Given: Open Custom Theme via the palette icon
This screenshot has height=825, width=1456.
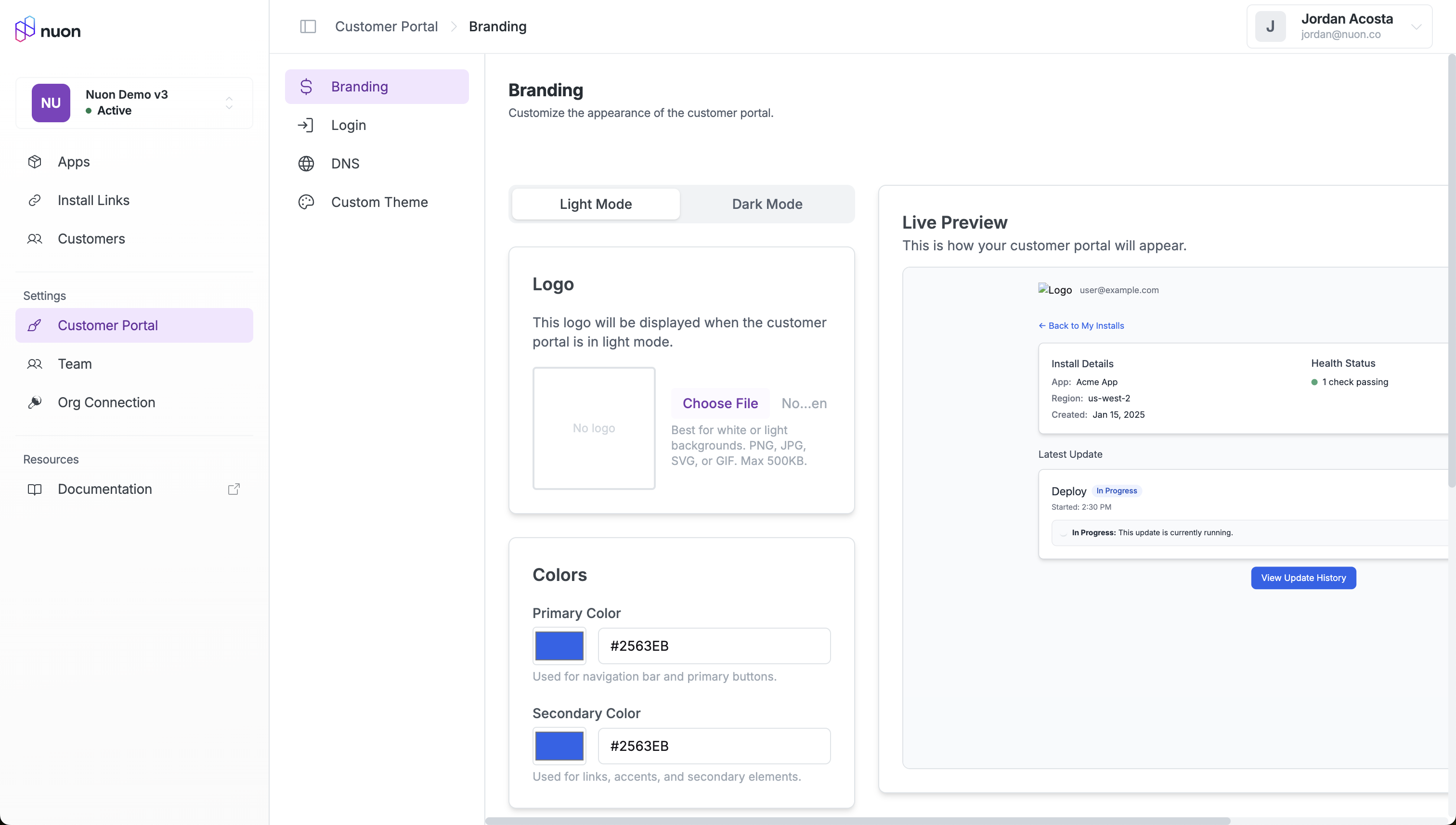Looking at the screenshot, I should (307, 202).
